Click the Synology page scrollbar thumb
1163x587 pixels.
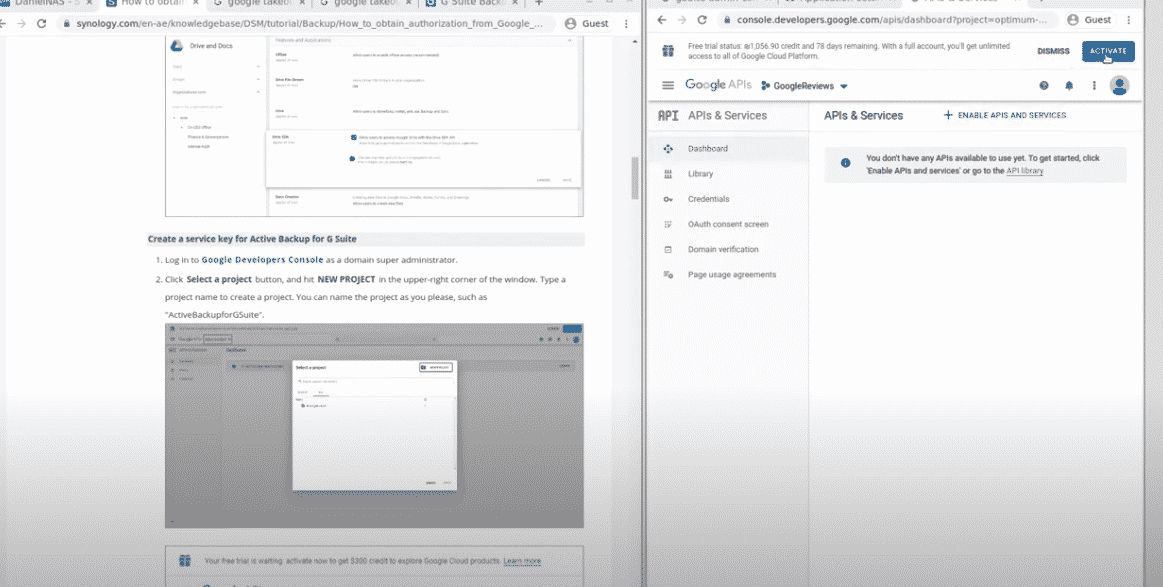635,178
